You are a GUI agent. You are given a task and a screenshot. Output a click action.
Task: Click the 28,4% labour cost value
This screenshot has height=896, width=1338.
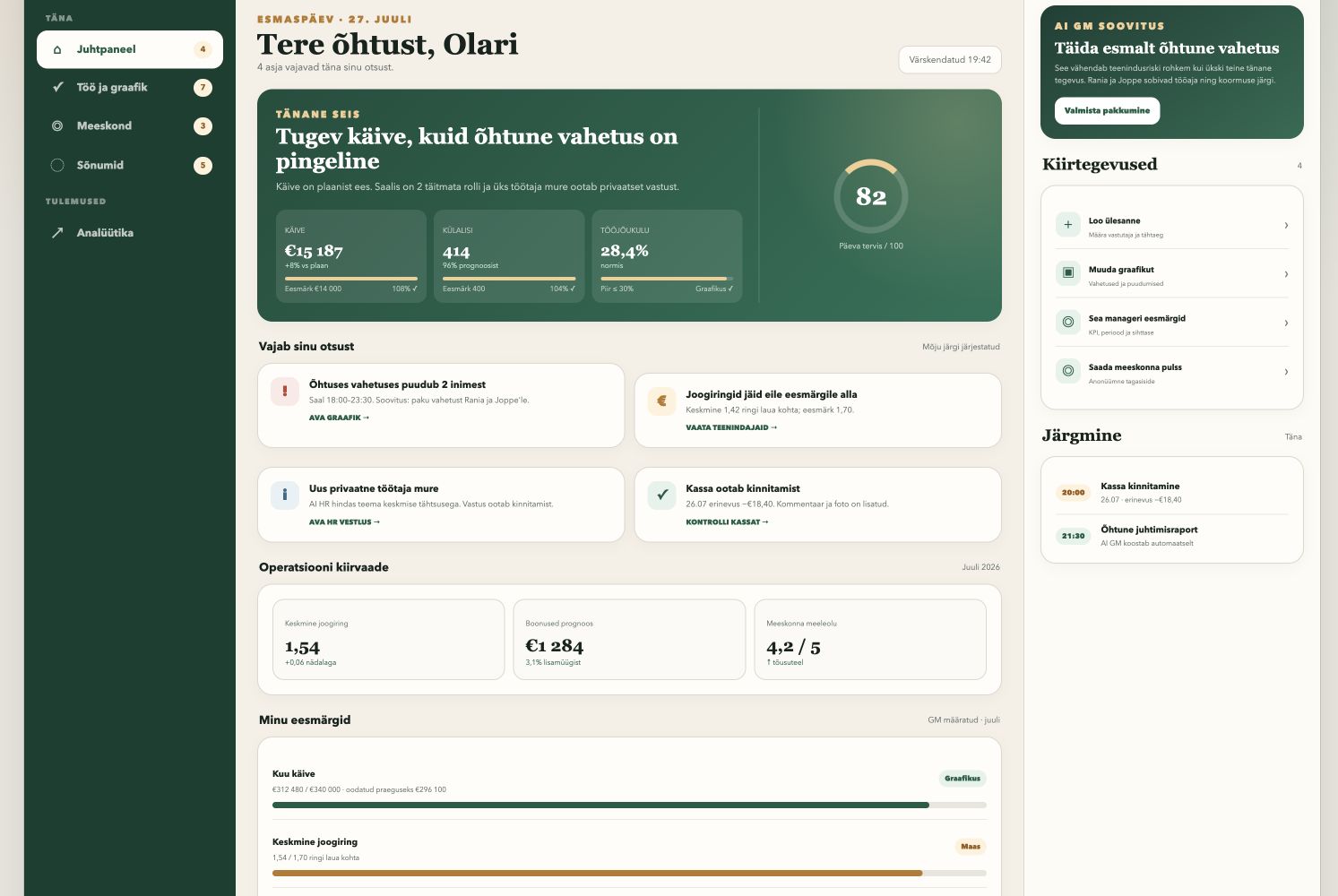pyautogui.click(x=625, y=251)
